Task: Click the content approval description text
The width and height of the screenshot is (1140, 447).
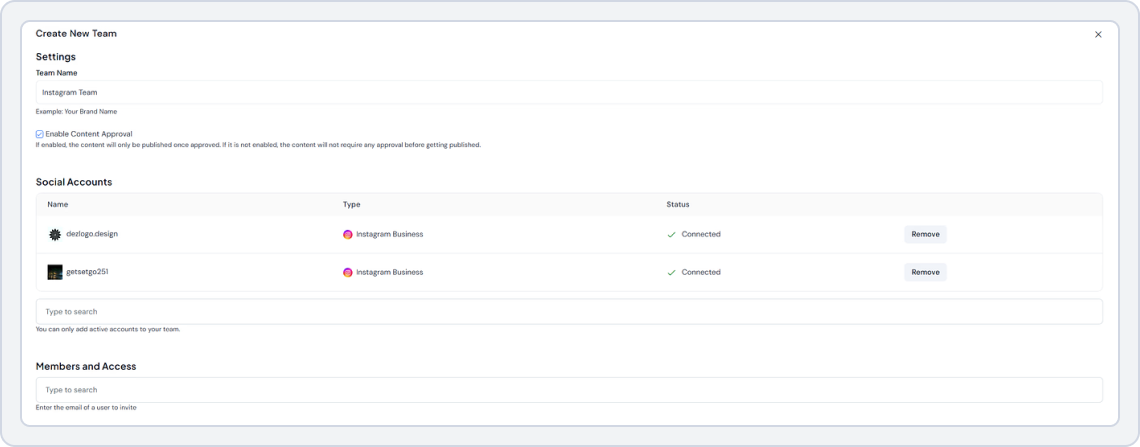Action: click(x=258, y=145)
